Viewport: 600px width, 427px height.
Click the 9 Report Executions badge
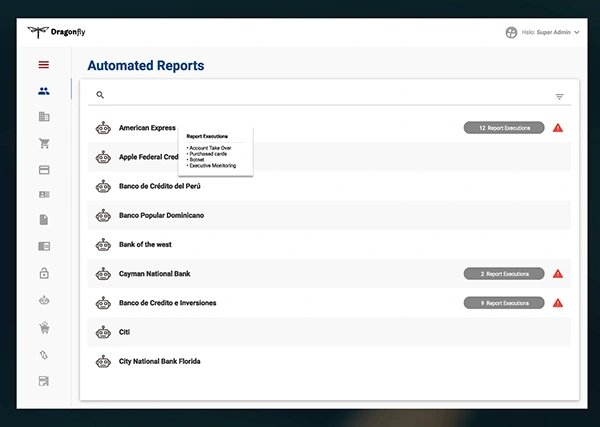504,303
